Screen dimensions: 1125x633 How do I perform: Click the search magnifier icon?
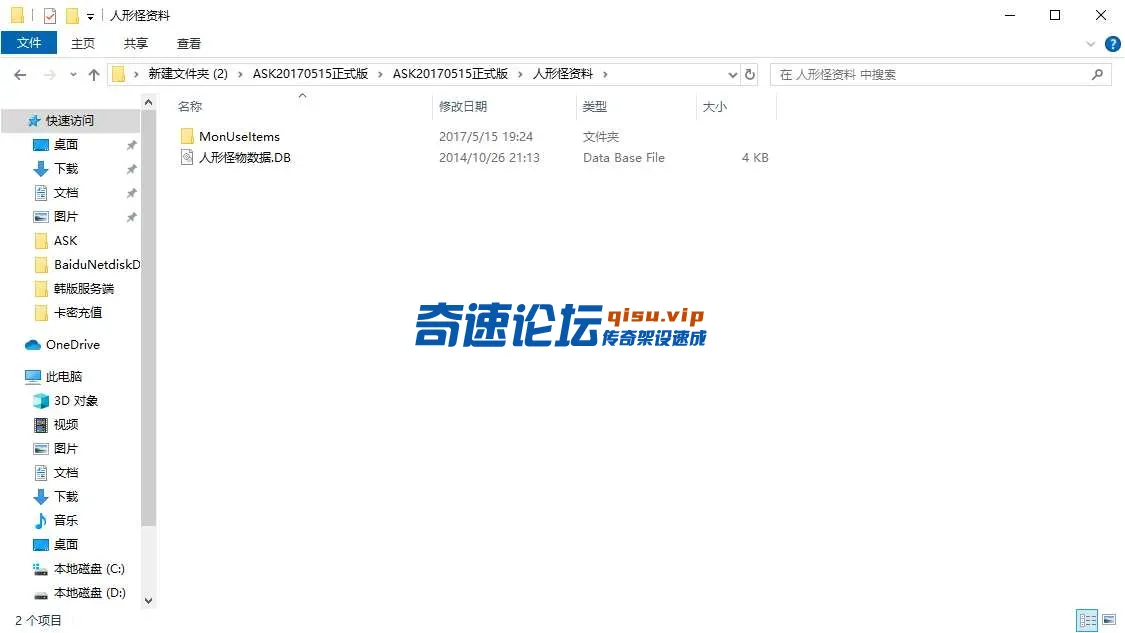click(x=1097, y=75)
